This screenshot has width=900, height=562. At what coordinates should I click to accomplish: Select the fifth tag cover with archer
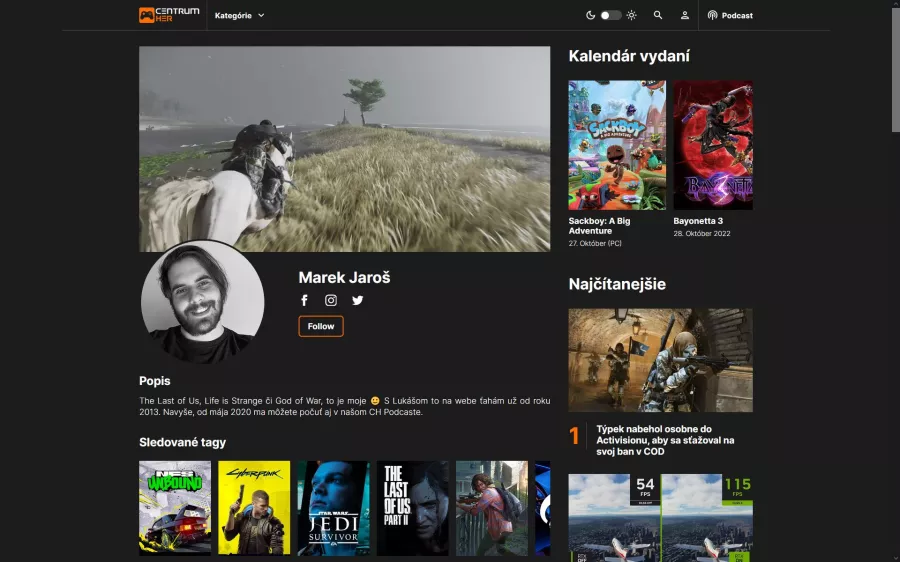pos(492,508)
